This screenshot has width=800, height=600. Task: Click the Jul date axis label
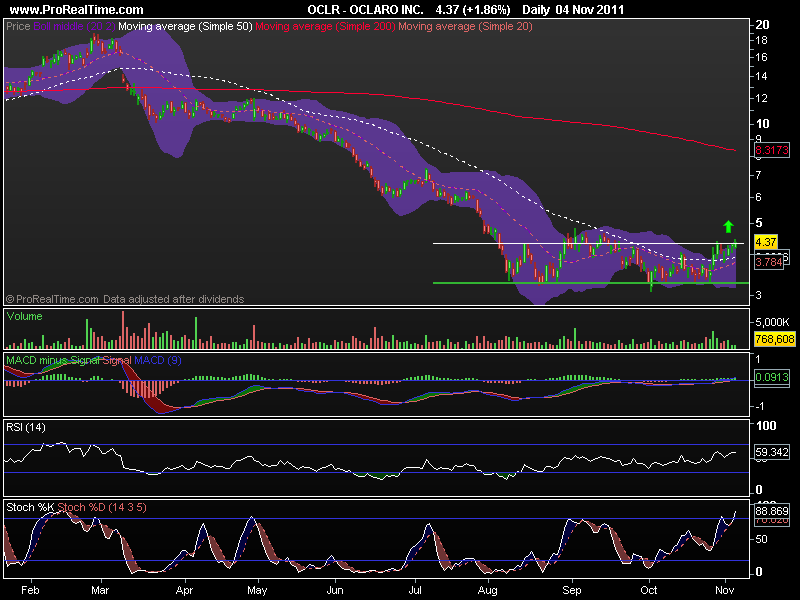coord(415,590)
